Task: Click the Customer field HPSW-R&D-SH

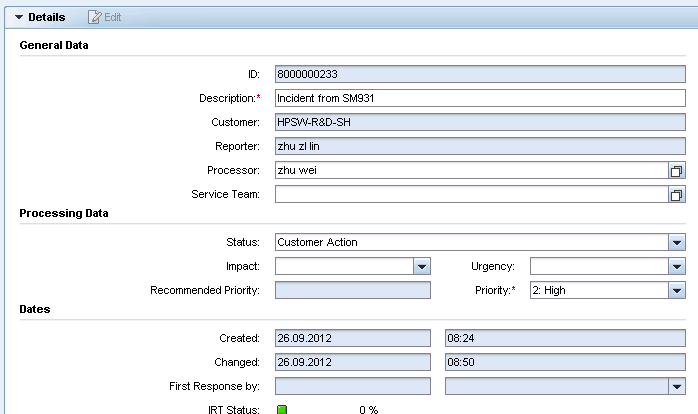Action: point(480,122)
